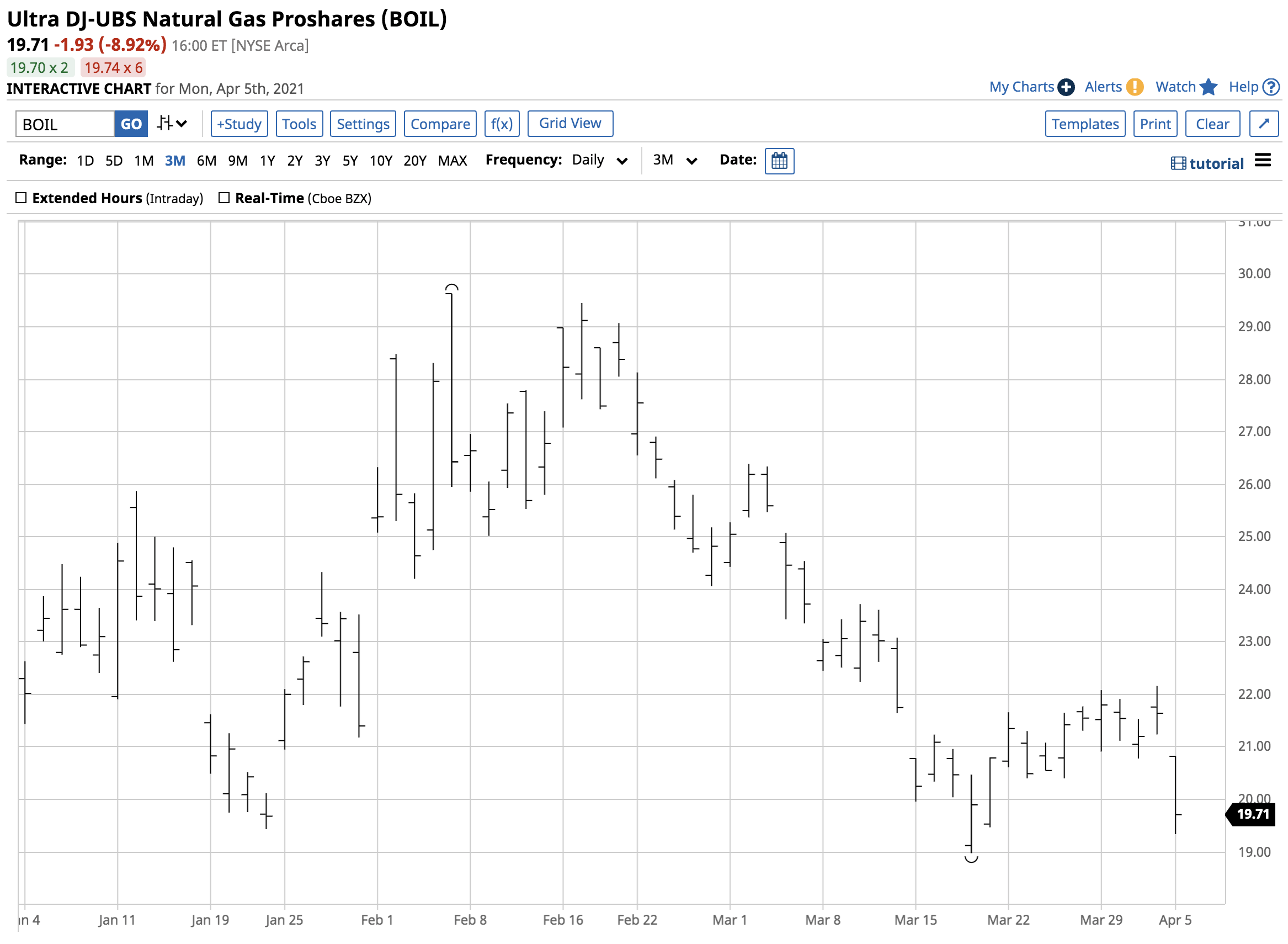Click the tutorial grid icon
Viewport: 1288px width, 944px height.
(x=1178, y=164)
